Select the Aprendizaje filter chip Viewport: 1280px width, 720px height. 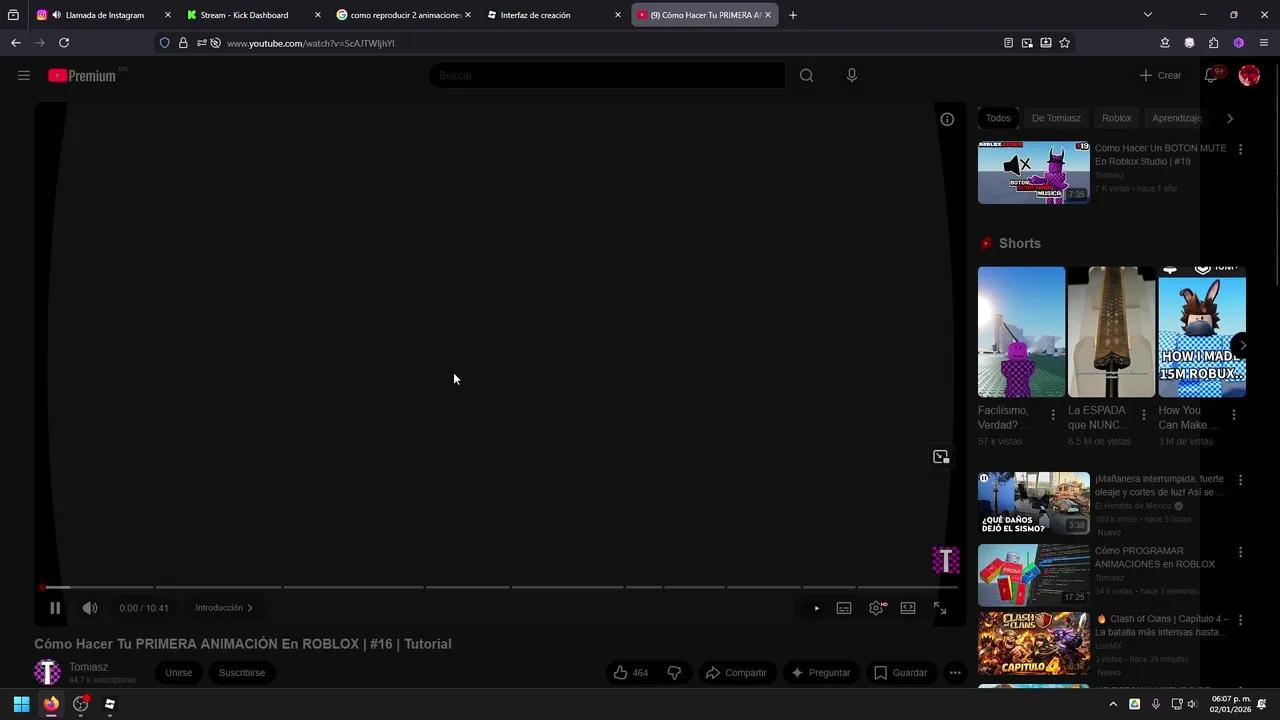coord(1176,118)
